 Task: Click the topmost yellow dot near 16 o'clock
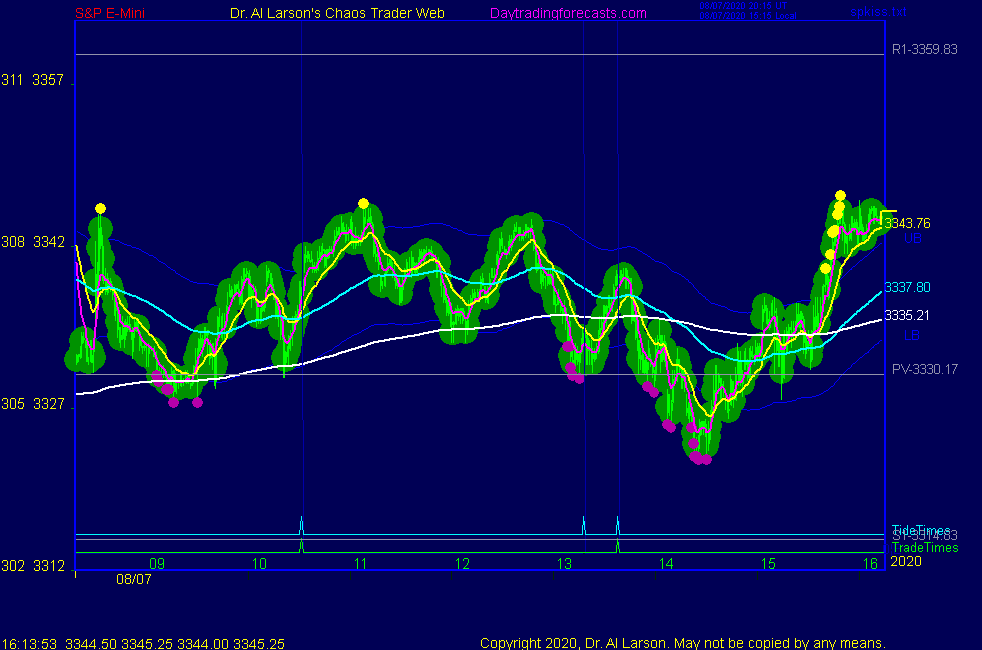click(x=840, y=195)
